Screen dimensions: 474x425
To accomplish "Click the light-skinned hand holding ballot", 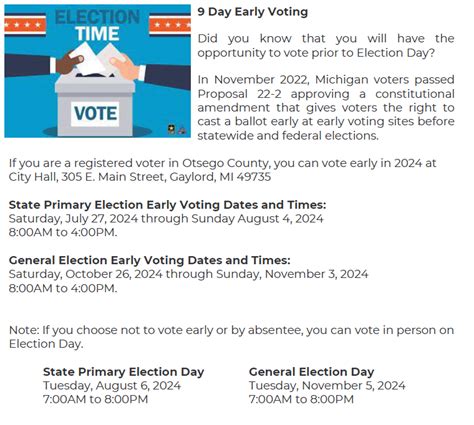I will (125, 66).
